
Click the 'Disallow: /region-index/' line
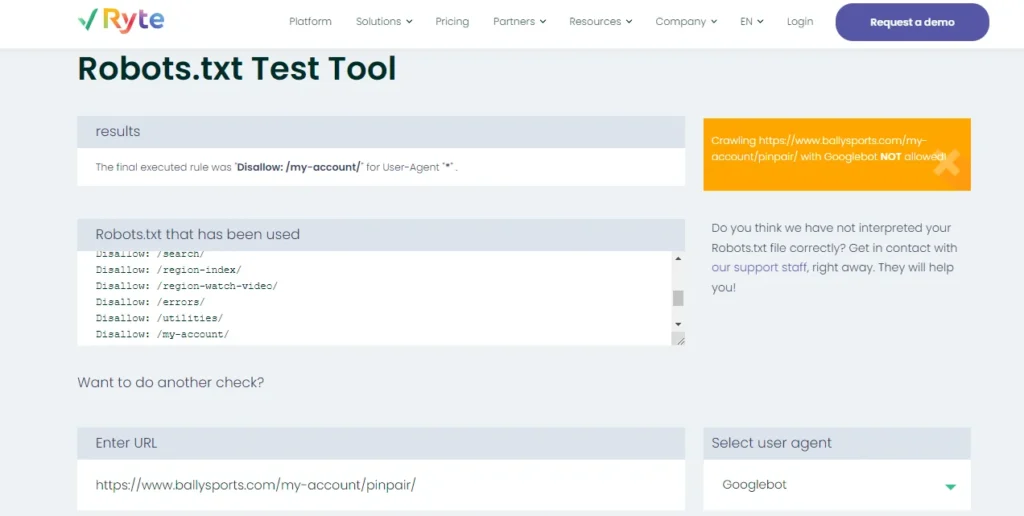pos(168,269)
